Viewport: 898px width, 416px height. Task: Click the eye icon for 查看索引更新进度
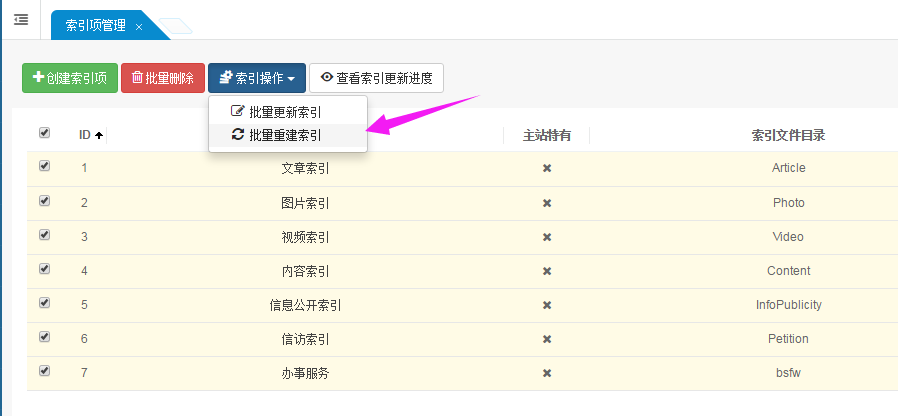coord(326,77)
